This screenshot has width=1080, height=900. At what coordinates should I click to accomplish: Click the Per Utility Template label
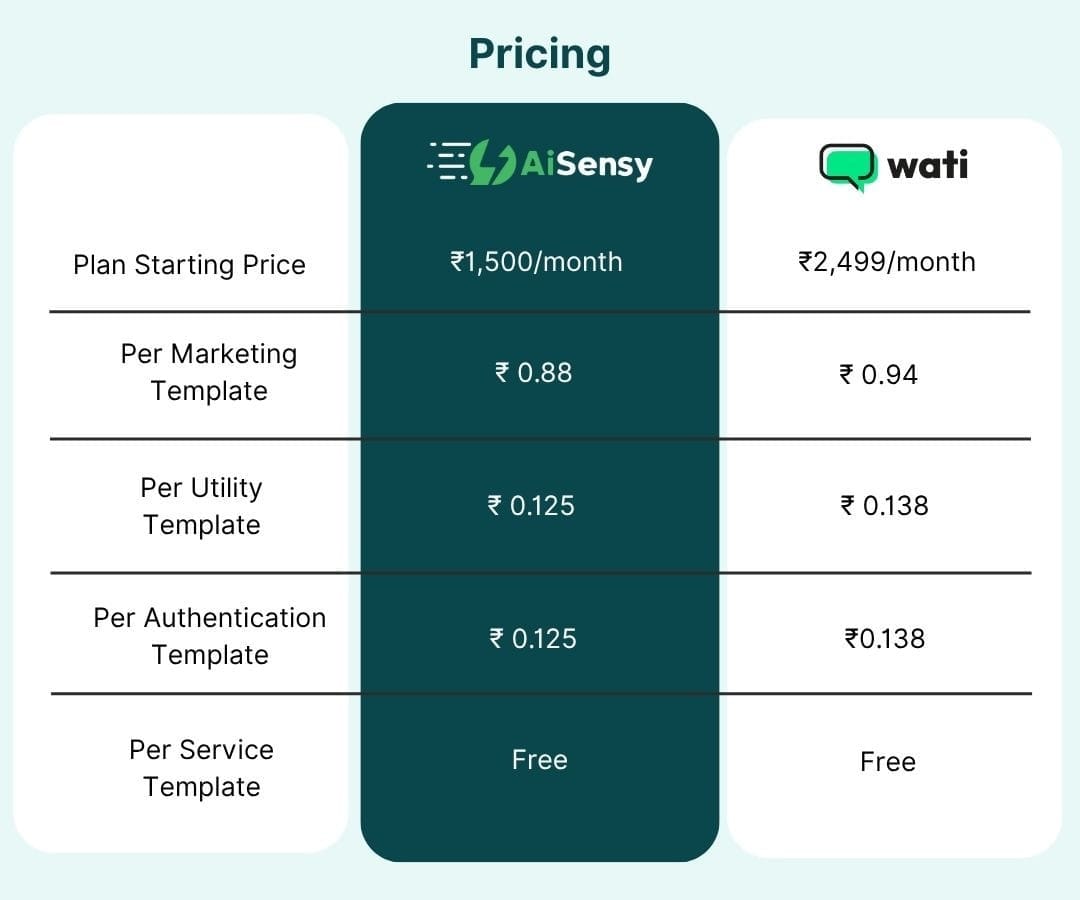pyautogui.click(x=201, y=506)
